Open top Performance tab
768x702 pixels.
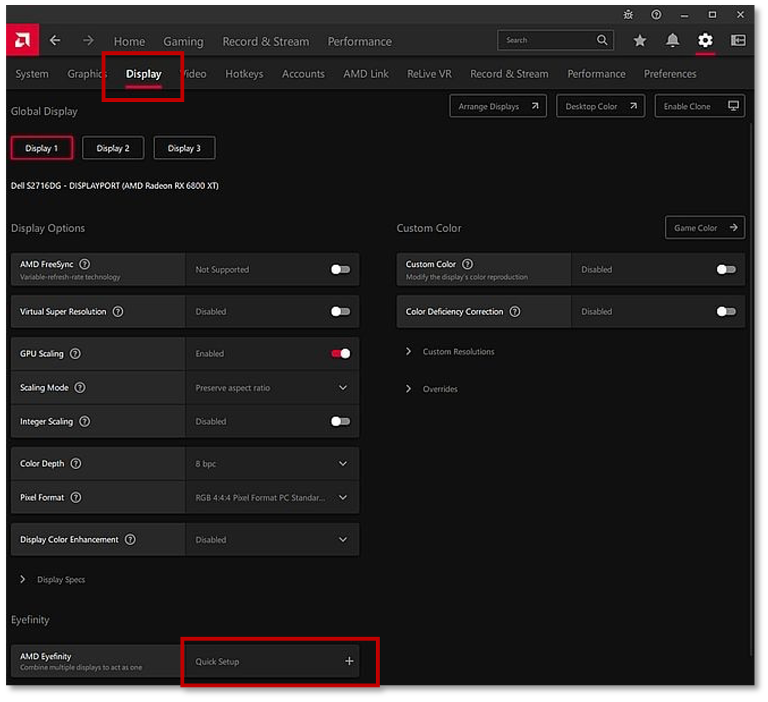pos(360,42)
